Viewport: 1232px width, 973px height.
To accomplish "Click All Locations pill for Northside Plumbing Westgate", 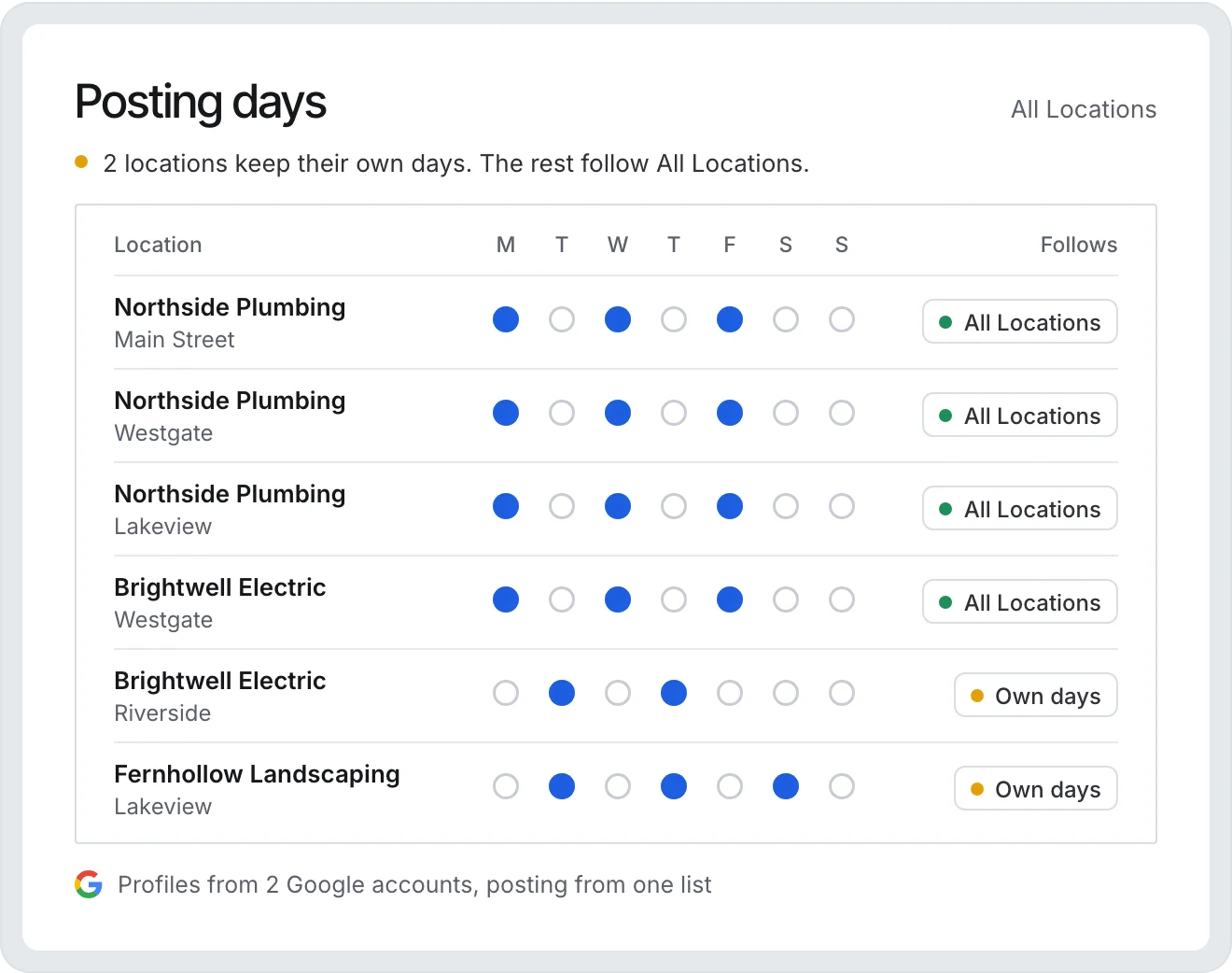I will 1020,415.
